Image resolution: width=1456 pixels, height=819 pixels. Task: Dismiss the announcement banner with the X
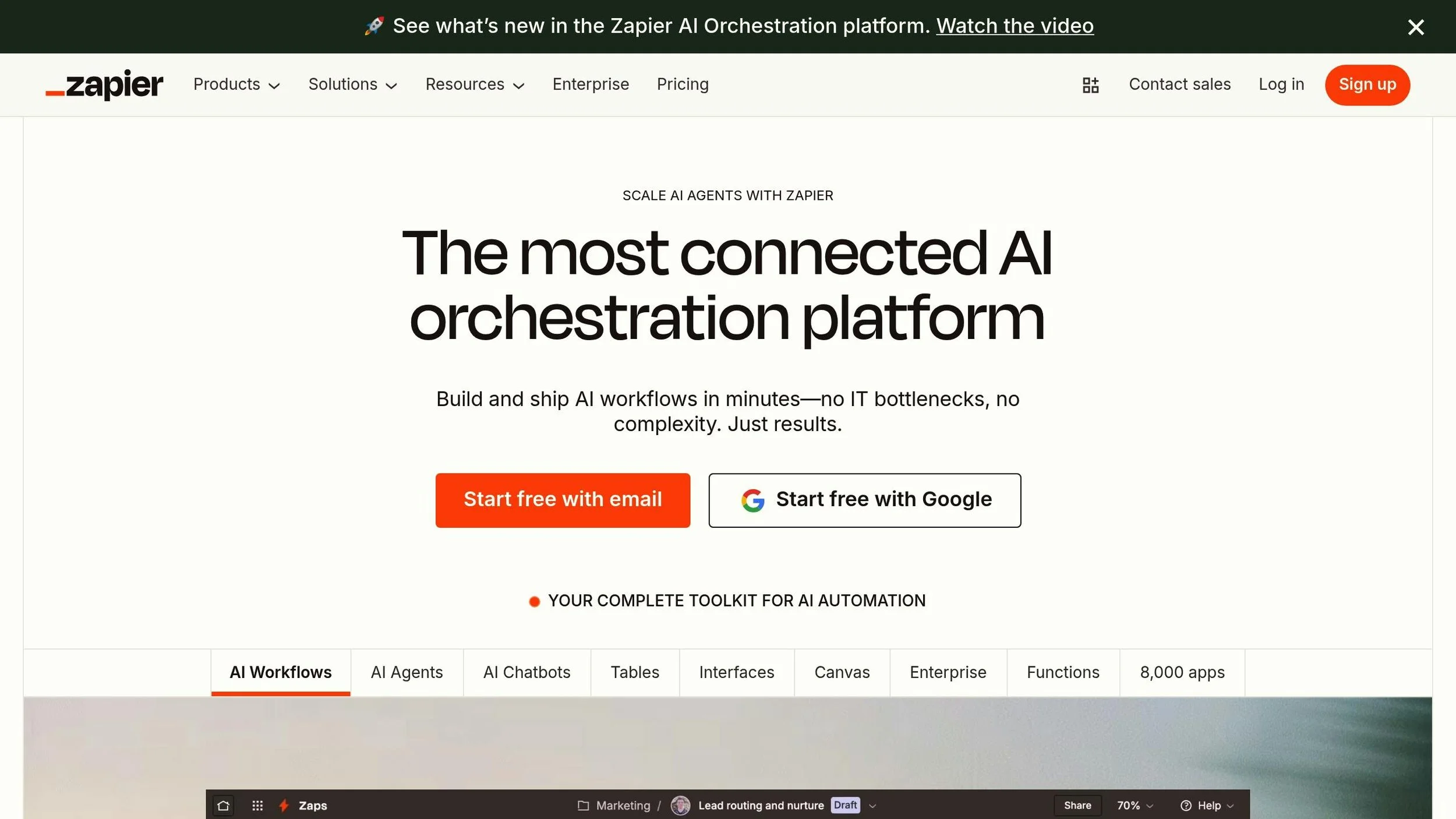click(x=1416, y=27)
